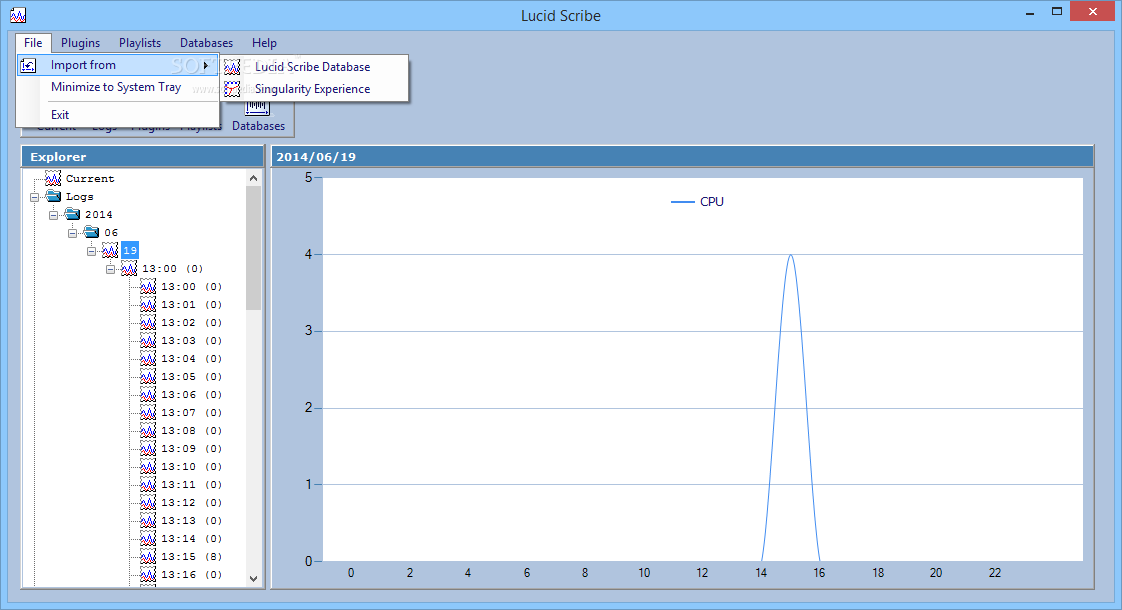Click the icon for 13:12 (0)

point(148,503)
